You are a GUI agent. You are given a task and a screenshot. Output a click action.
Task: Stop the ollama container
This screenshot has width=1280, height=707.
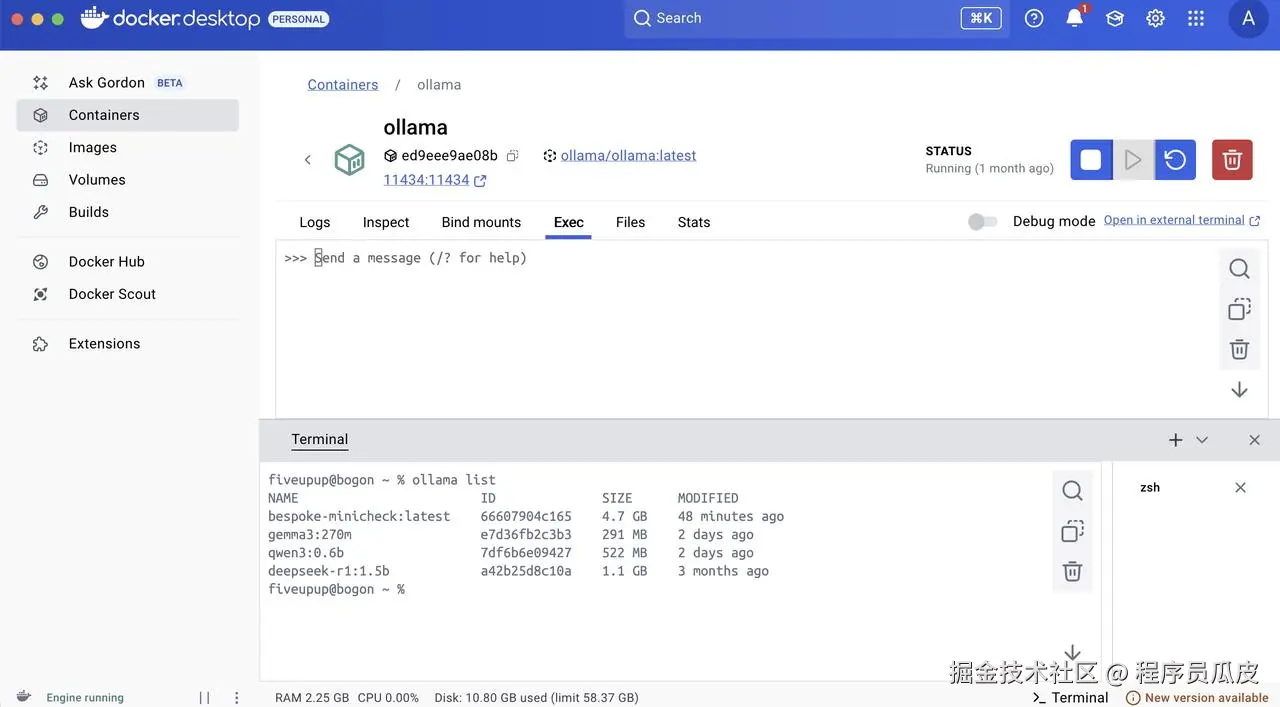(x=1091, y=160)
